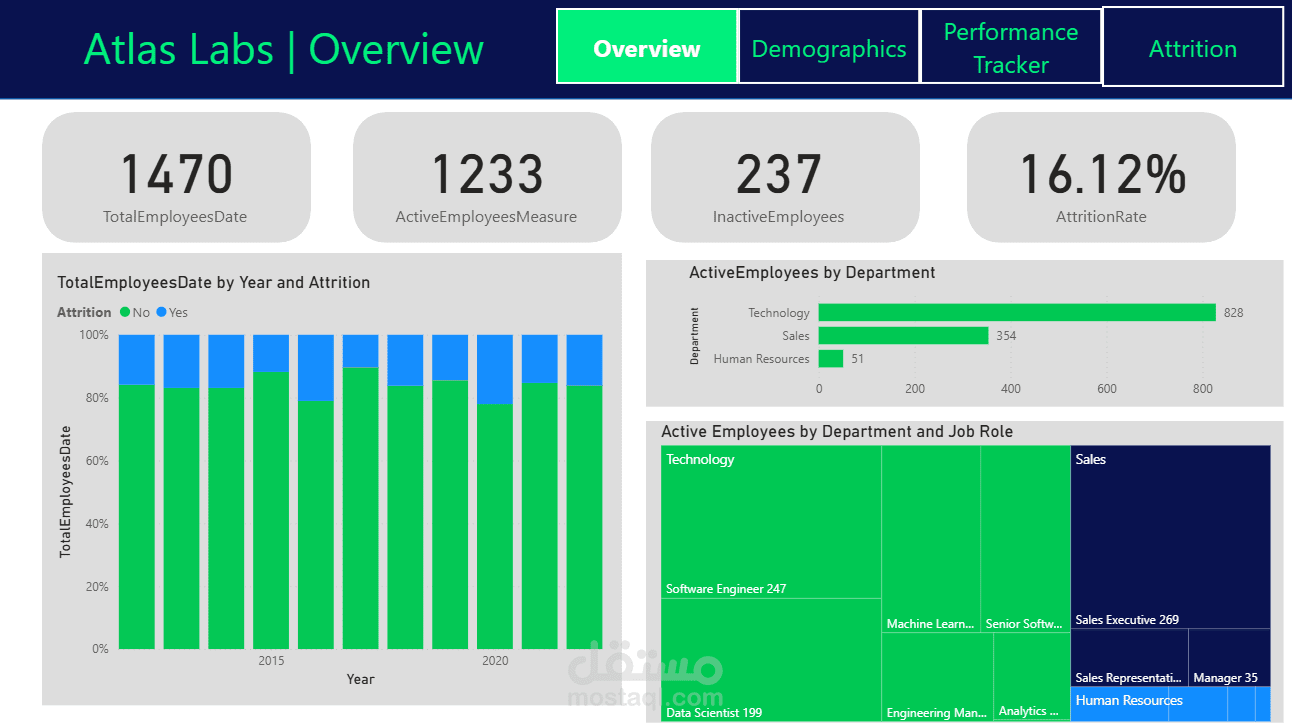
Task: Click the green segment of the last year column
Action: (584, 517)
